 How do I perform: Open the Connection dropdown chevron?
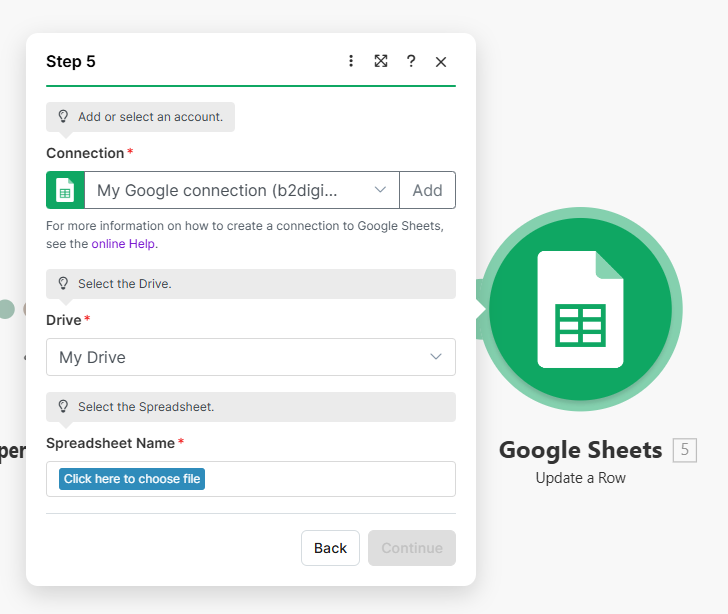click(380, 189)
